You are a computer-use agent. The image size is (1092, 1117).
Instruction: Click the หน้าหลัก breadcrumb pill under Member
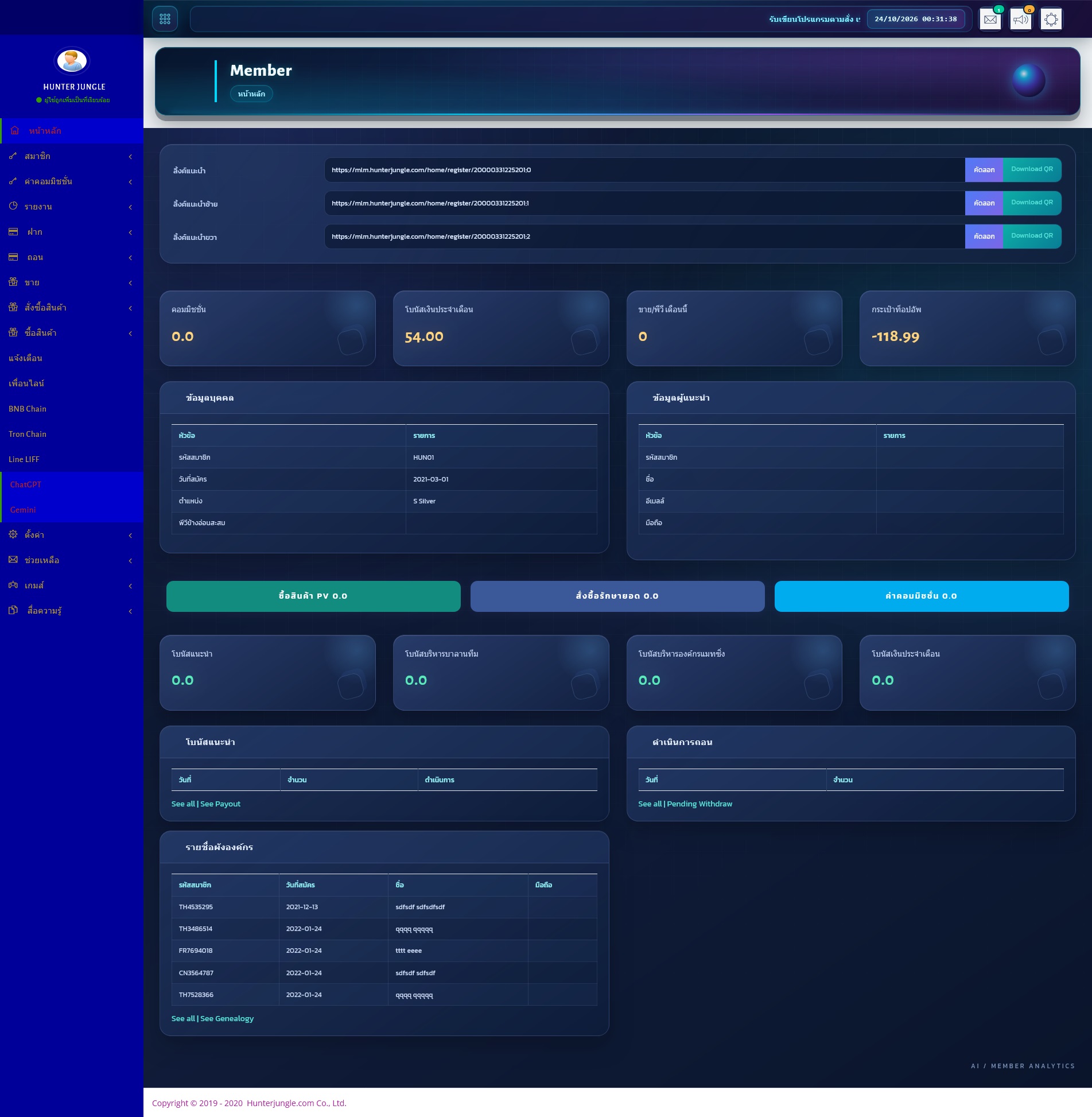click(251, 94)
